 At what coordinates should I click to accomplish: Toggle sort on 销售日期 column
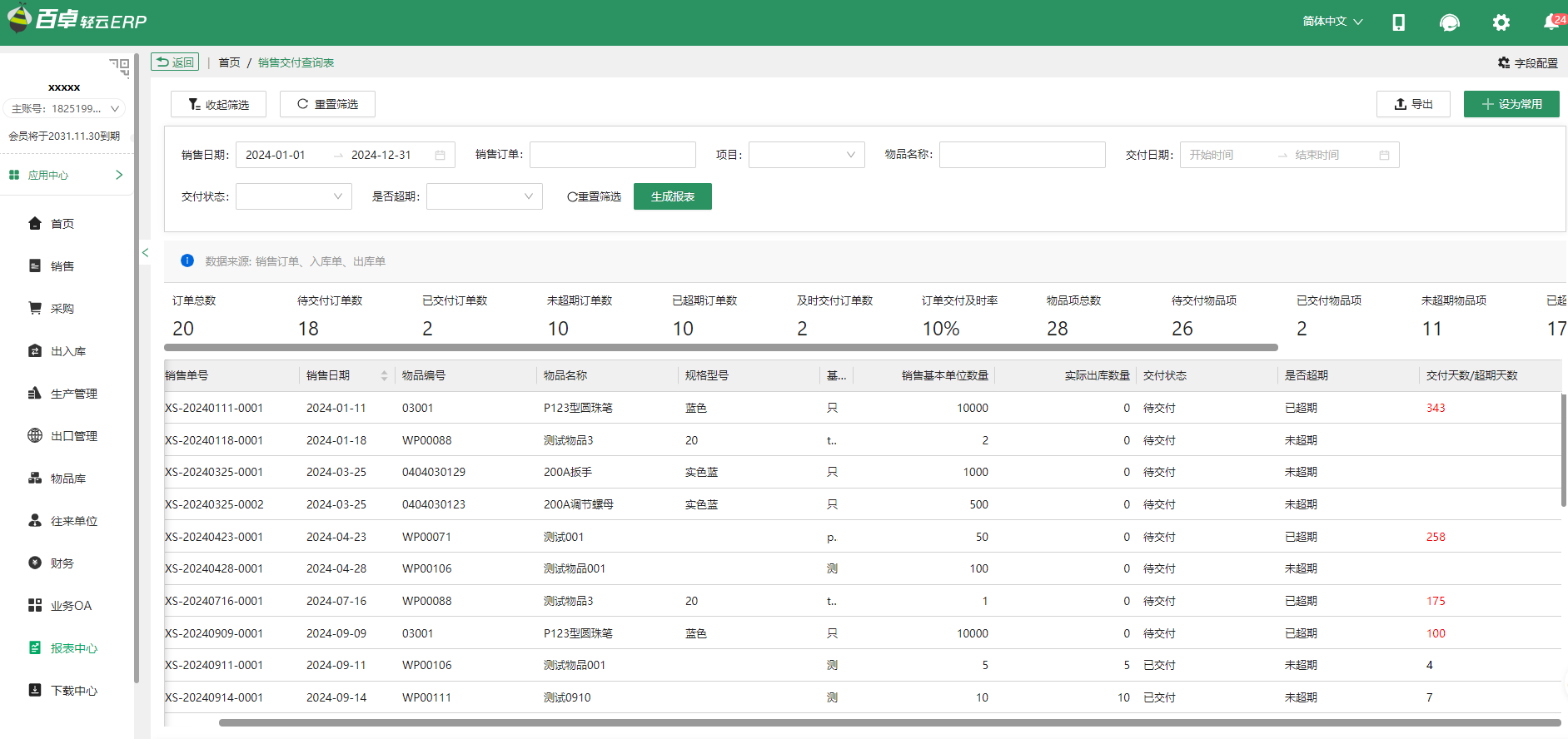pos(384,376)
